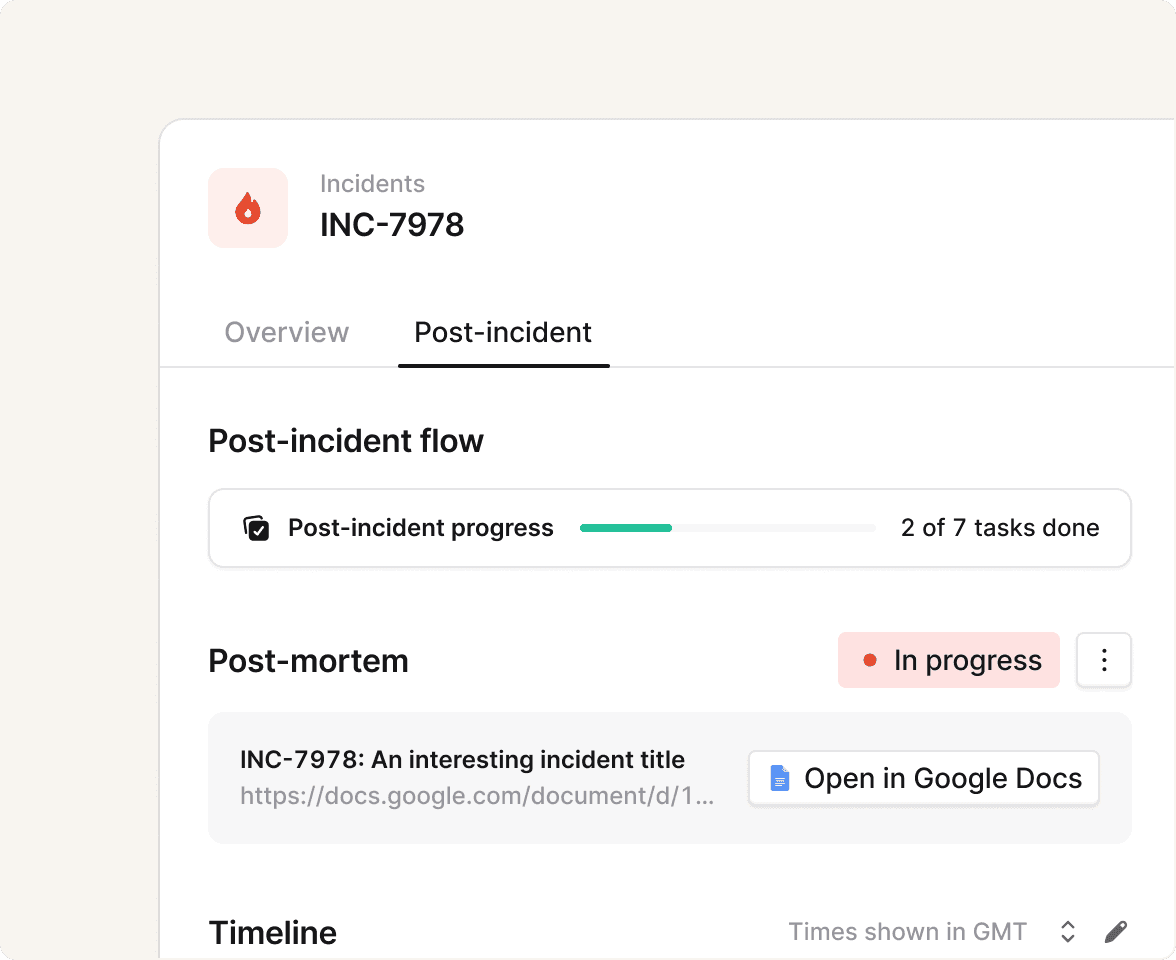Click the timezone swap chevrons near GMT
This screenshot has width=1176, height=960.
pyautogui.click(x=1068, y=931)
